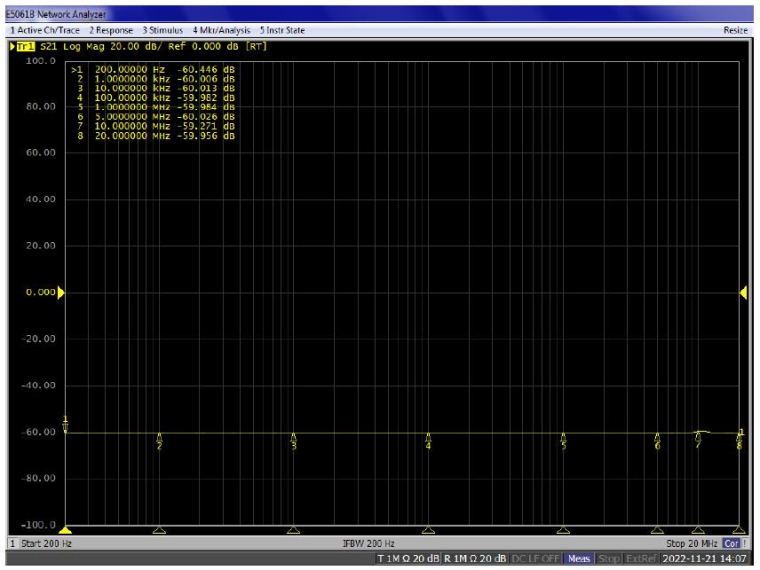Screen dimensions: 760x570
Task: Select marker 6 triangle on the trace
Action: click(657, 436)
